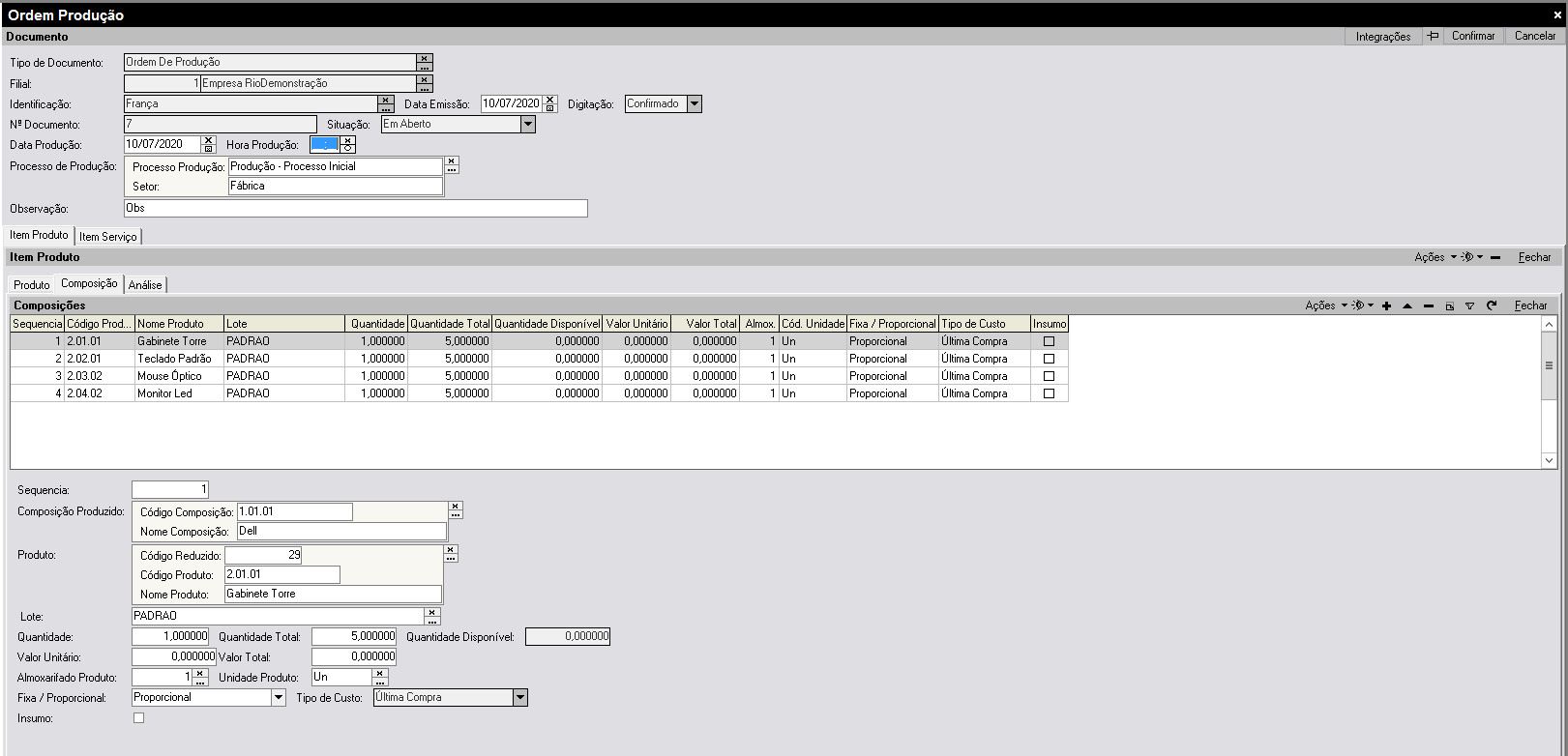Open the calendar for Data Emissão

(549, 108)
